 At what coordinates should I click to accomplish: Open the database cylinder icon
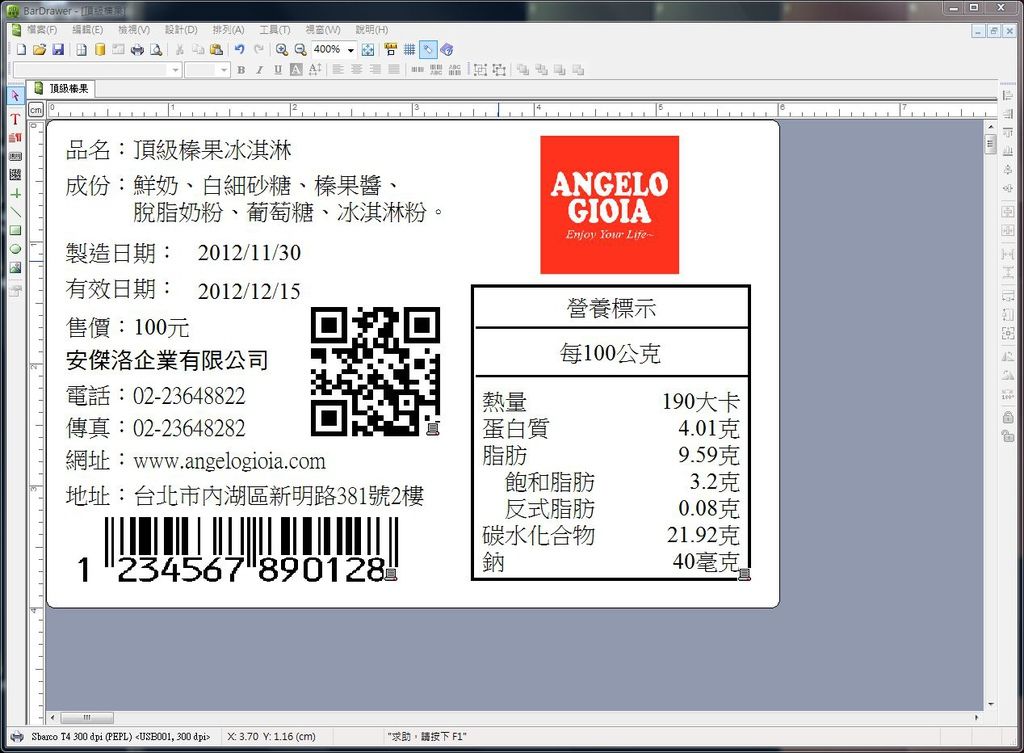tap(100, 50)
